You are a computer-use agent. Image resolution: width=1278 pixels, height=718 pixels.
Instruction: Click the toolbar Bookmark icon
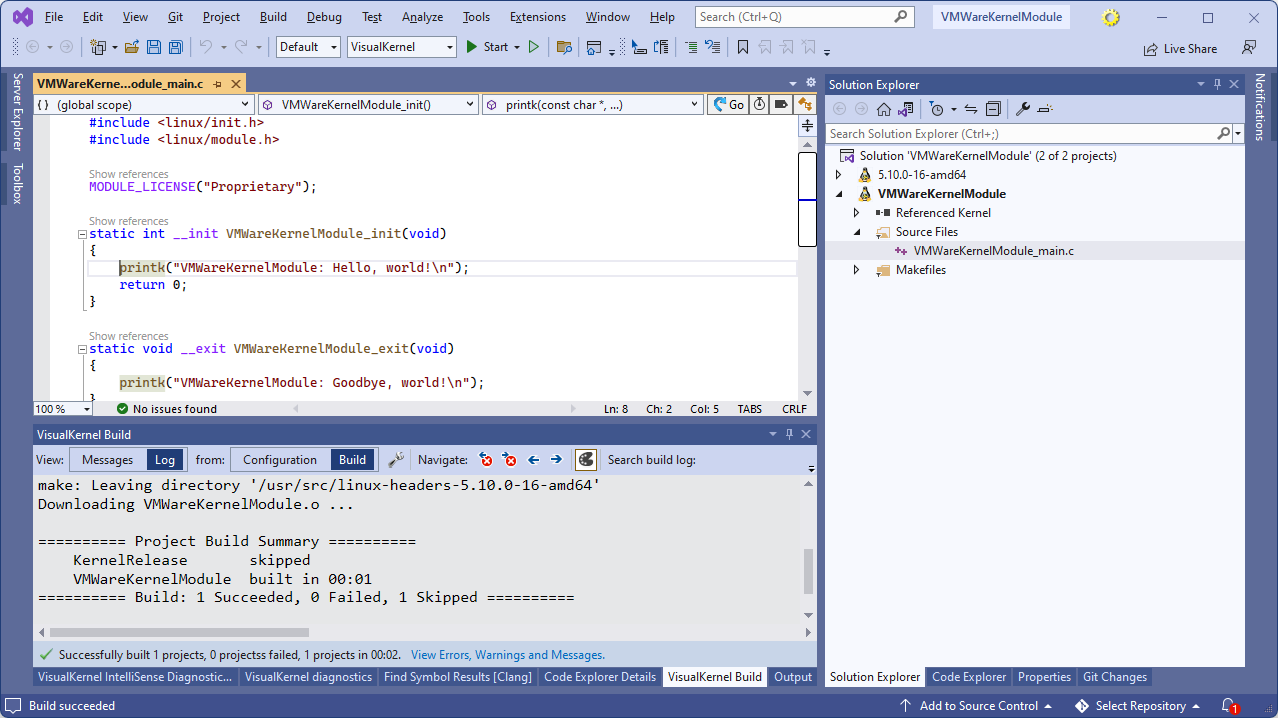pos(742,47)
